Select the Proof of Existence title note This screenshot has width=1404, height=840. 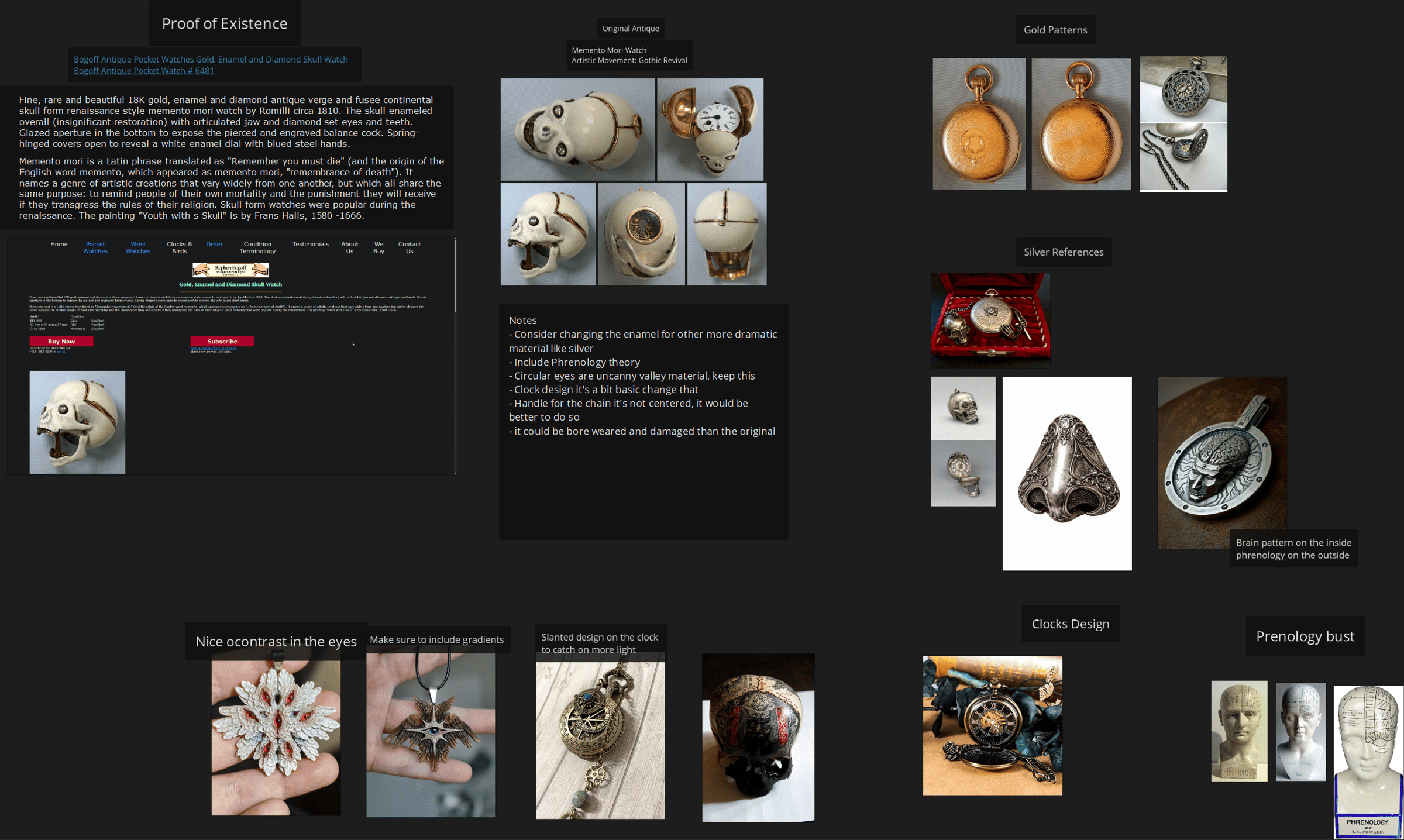click(x=225, y=23)
